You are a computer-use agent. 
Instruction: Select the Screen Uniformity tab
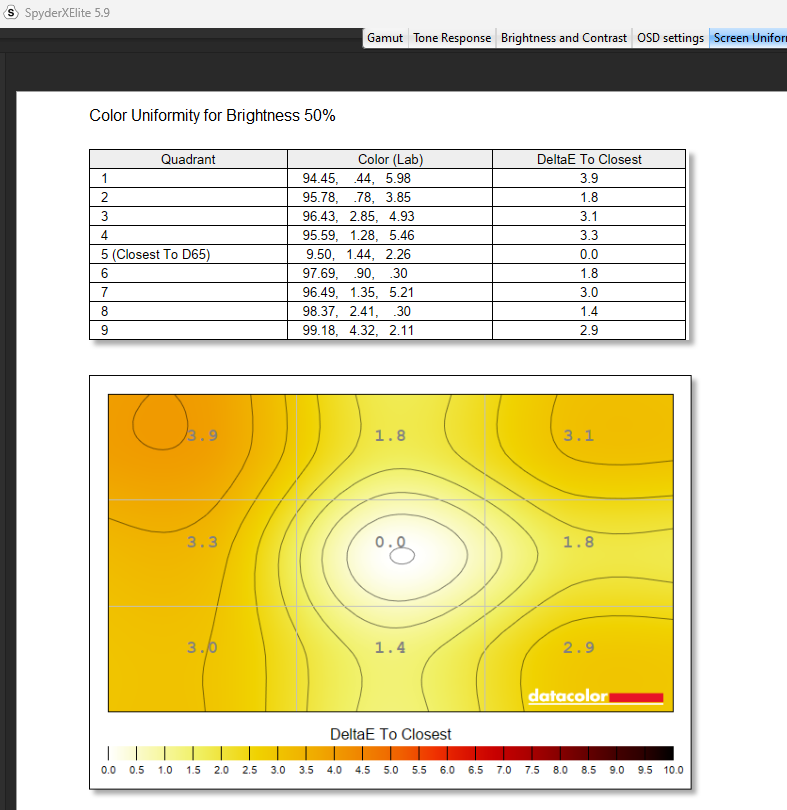749,38
